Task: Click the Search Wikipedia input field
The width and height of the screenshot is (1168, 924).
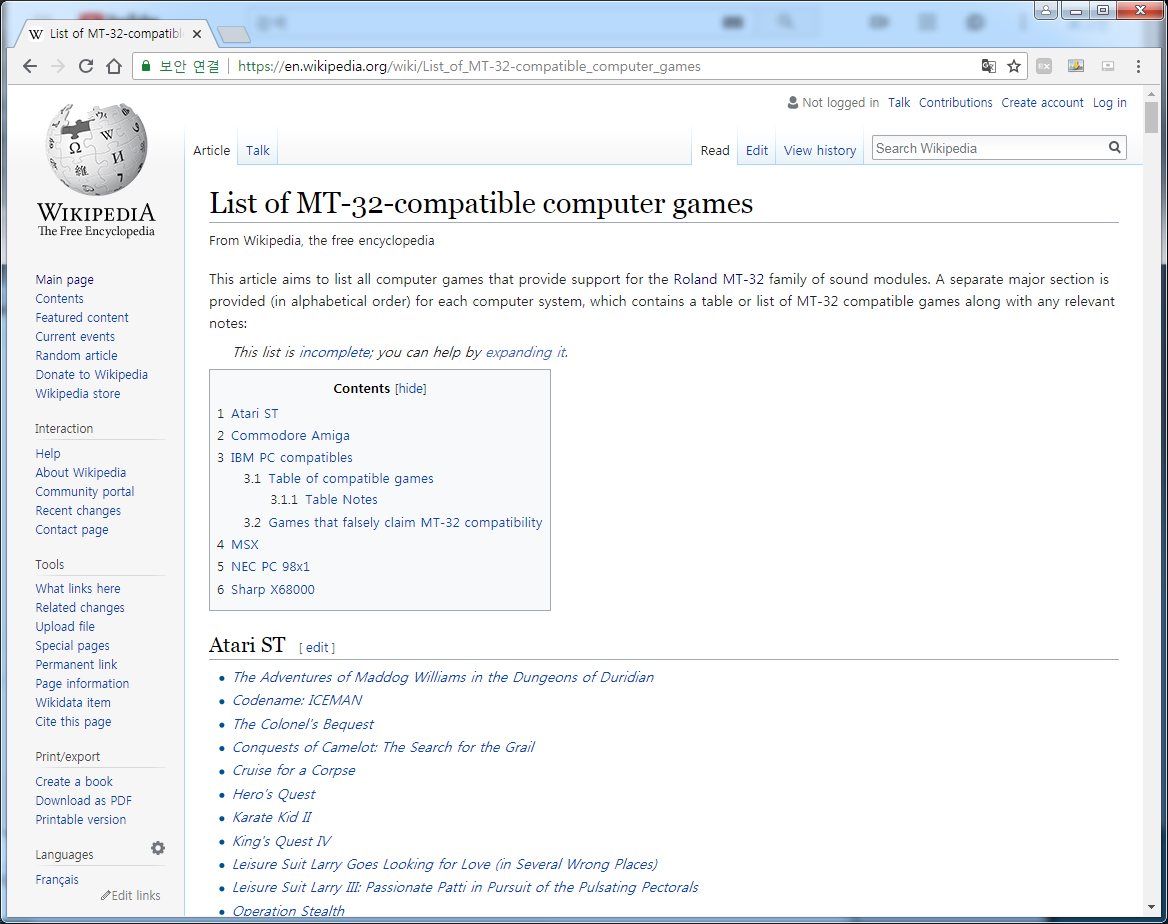Action: [x=989, y=148]
